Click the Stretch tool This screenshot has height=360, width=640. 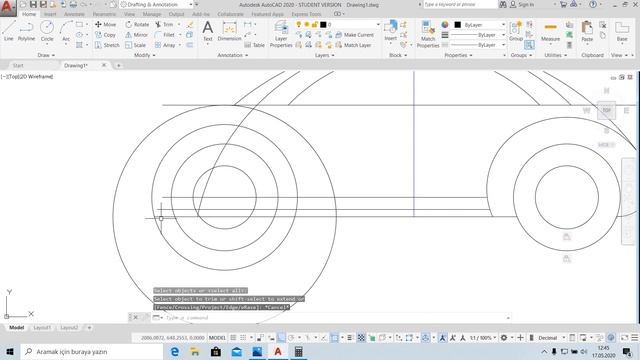tap(107, 45)
